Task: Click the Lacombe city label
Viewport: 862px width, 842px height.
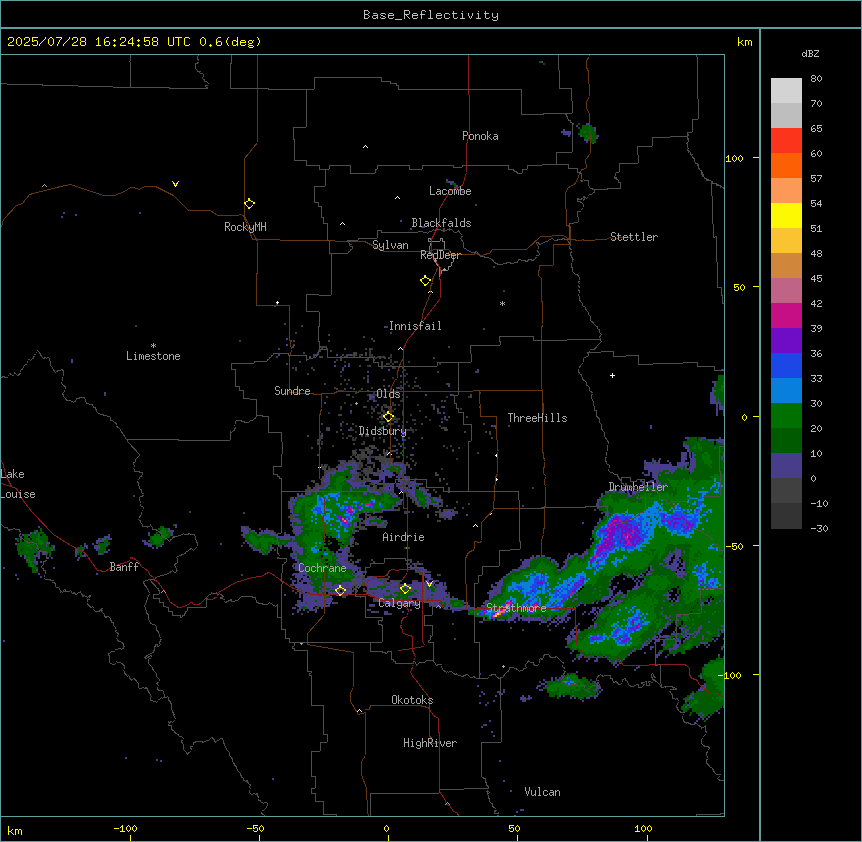Action: coord(450,191)
